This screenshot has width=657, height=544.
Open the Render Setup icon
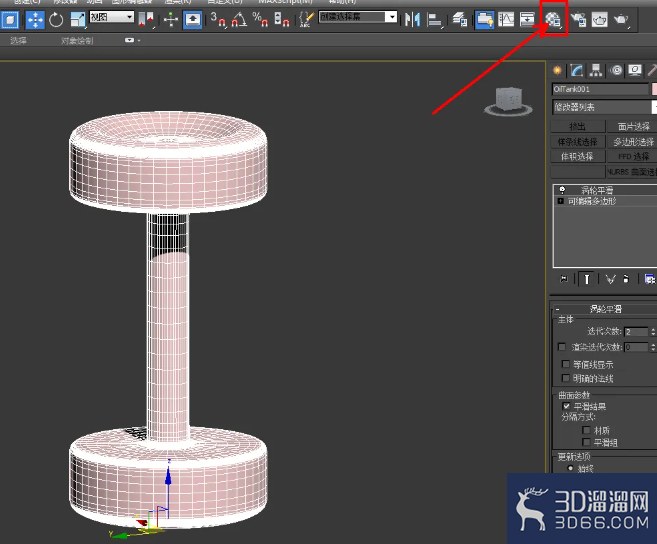579,19
